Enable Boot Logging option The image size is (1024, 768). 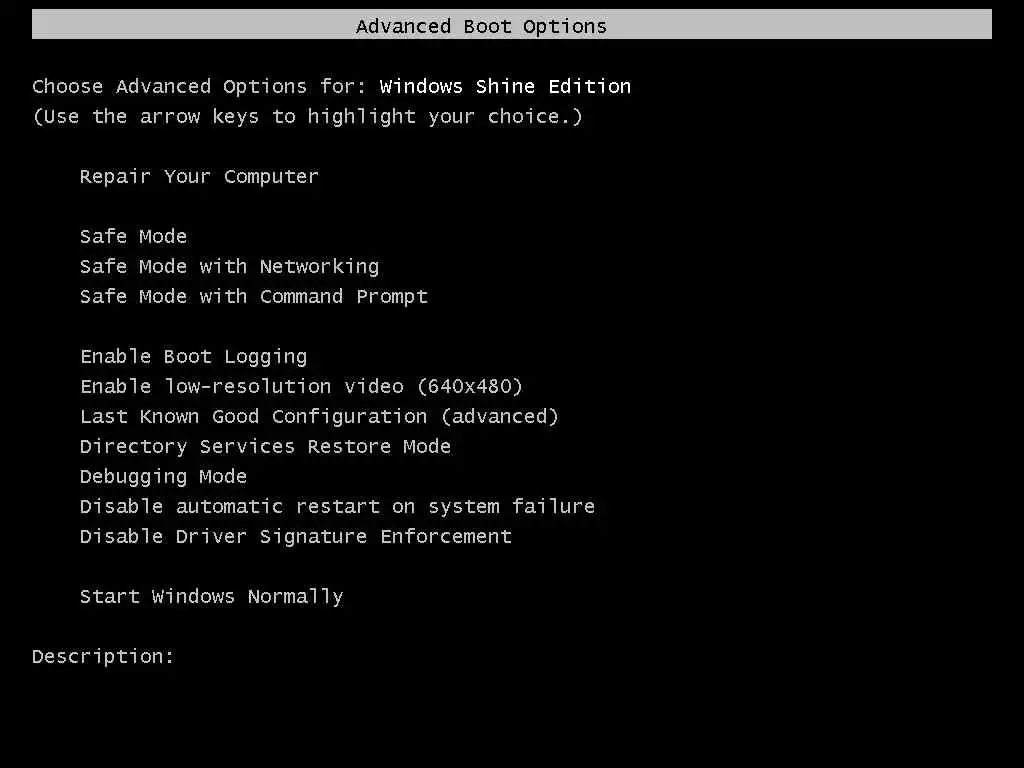click(193, 357)
